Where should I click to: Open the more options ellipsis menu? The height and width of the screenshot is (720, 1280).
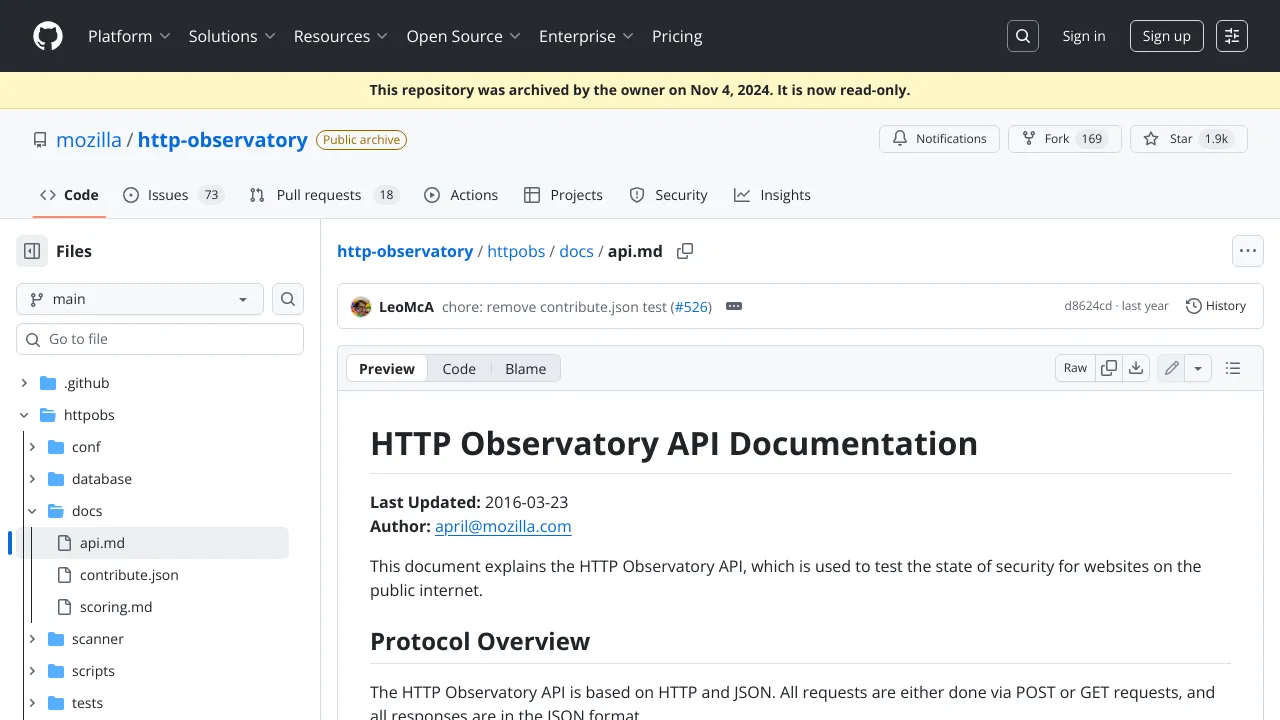[x=1247, y=251]
